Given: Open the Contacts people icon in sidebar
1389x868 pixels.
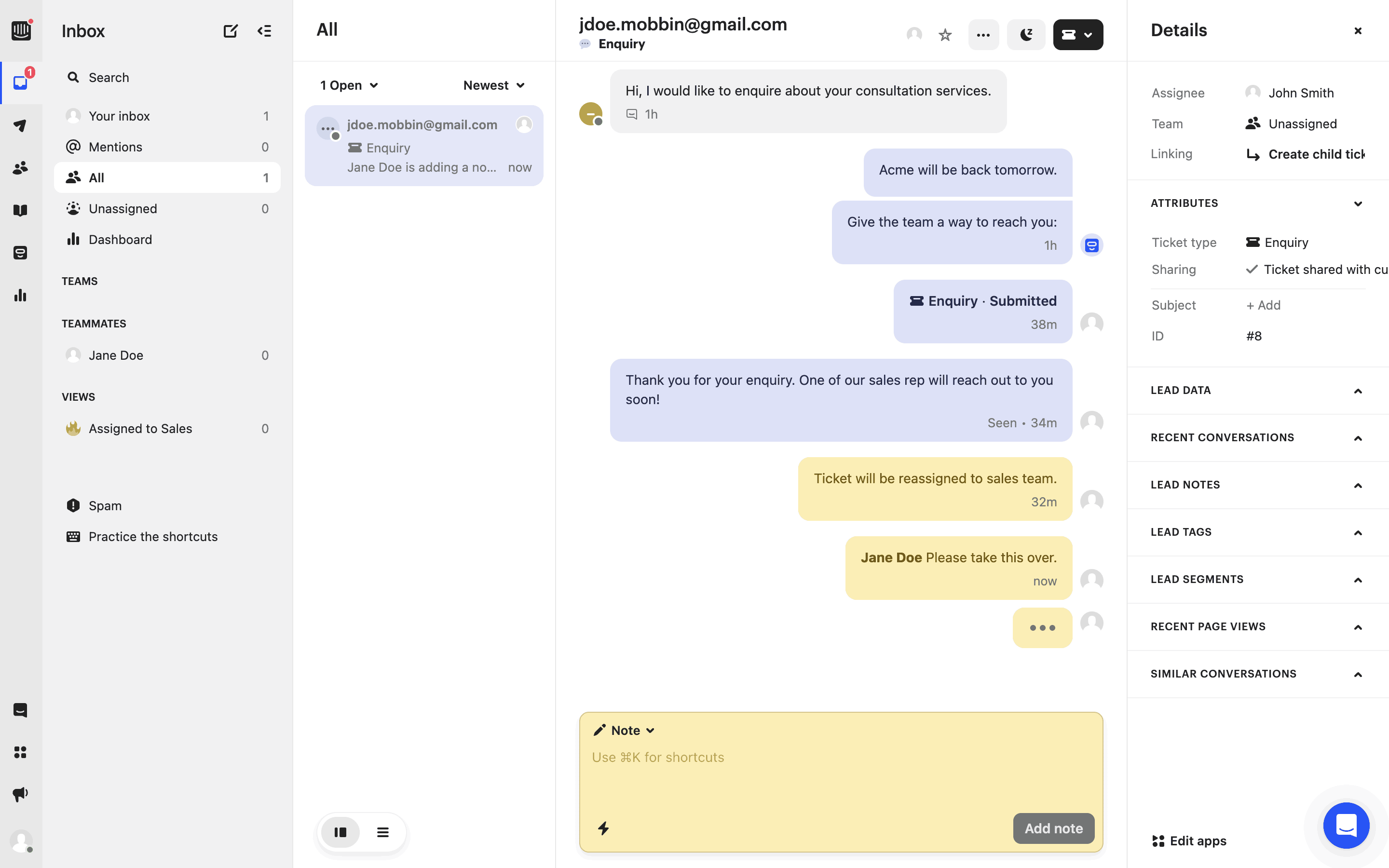Looking at the screenshot, I should pos(21,168).
